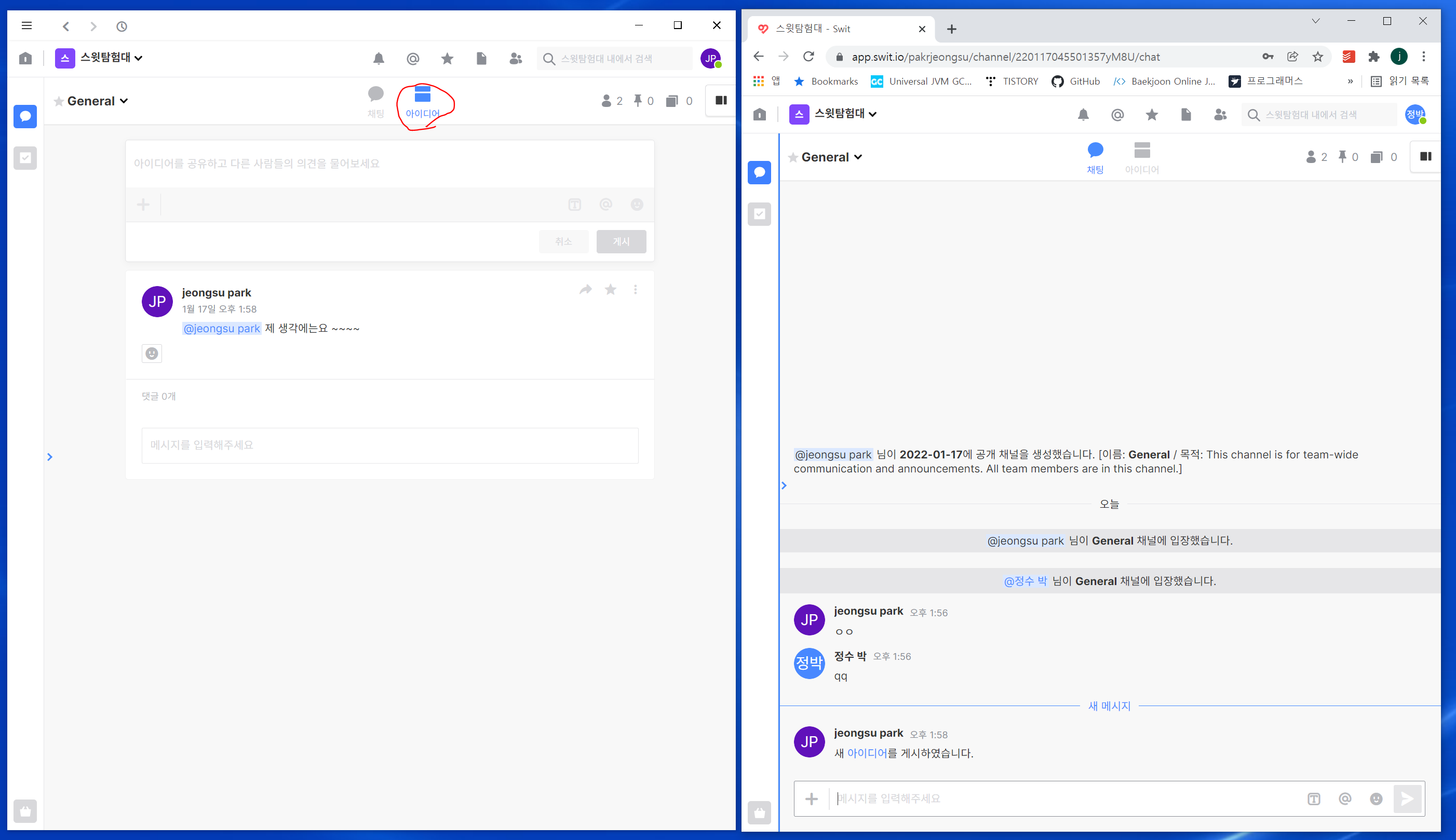Screen dimensions: 1456x840
Task: Open the General channel dropdown in browser window
Action: [858, 157]
